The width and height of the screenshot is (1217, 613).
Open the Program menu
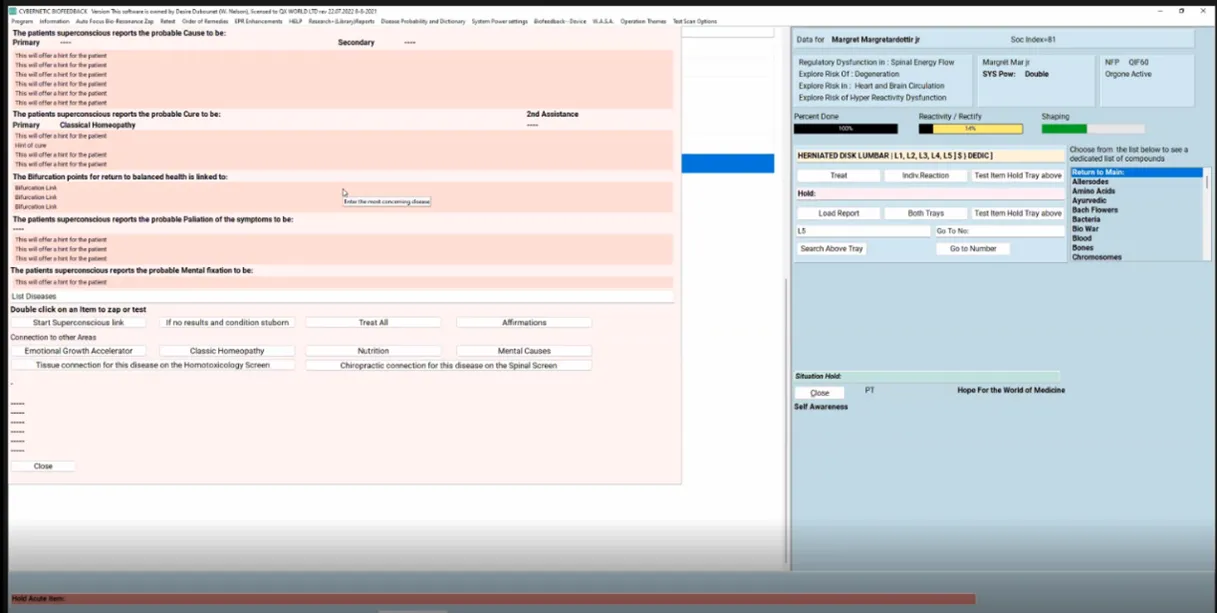tap(21, 21)
